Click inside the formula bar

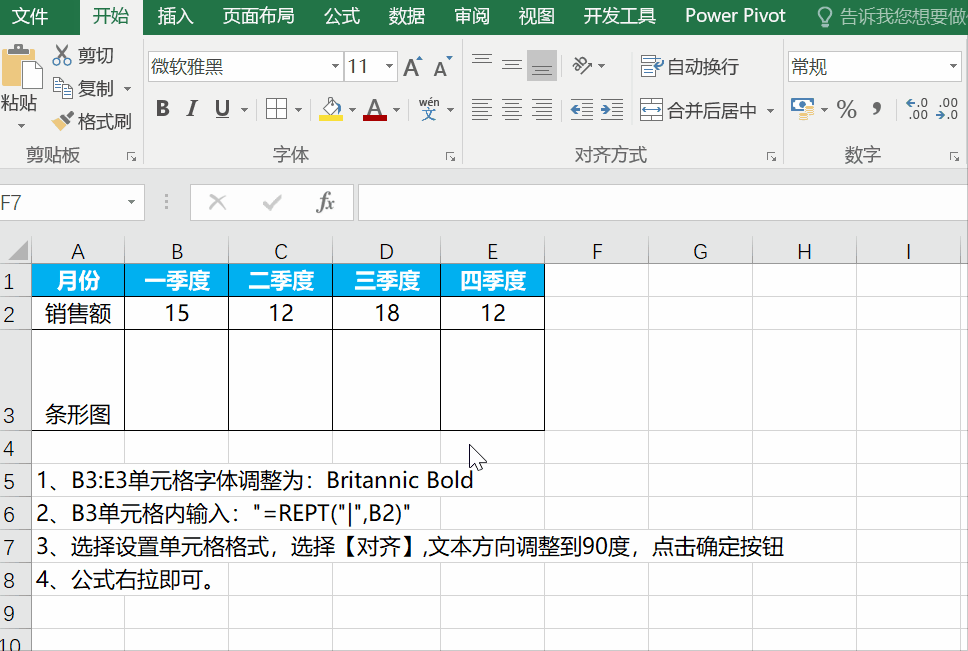click(x=663, y=202)
